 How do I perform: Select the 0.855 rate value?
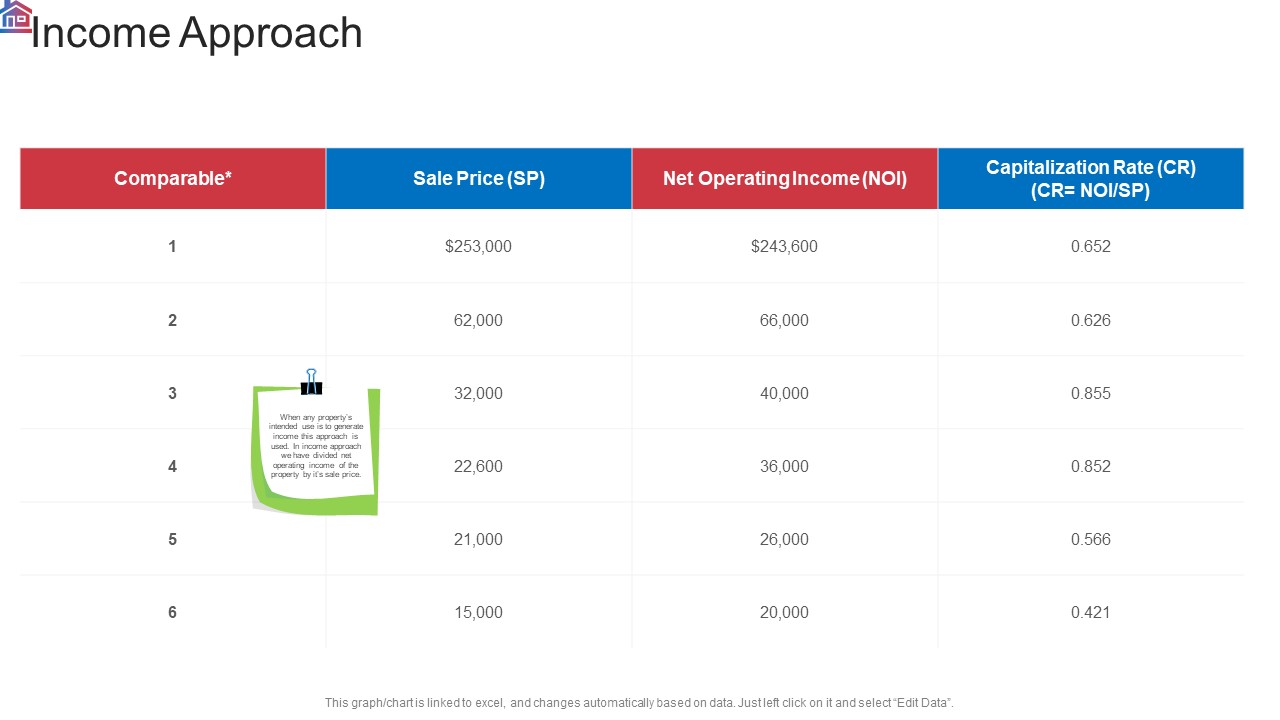coord(1091,393)
